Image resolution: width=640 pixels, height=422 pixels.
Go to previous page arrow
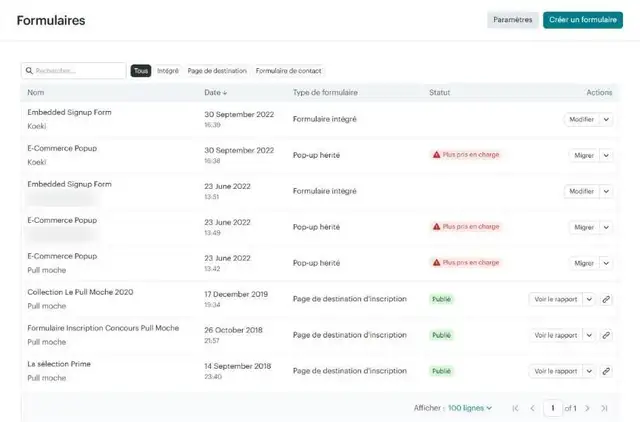click(533, 408)
